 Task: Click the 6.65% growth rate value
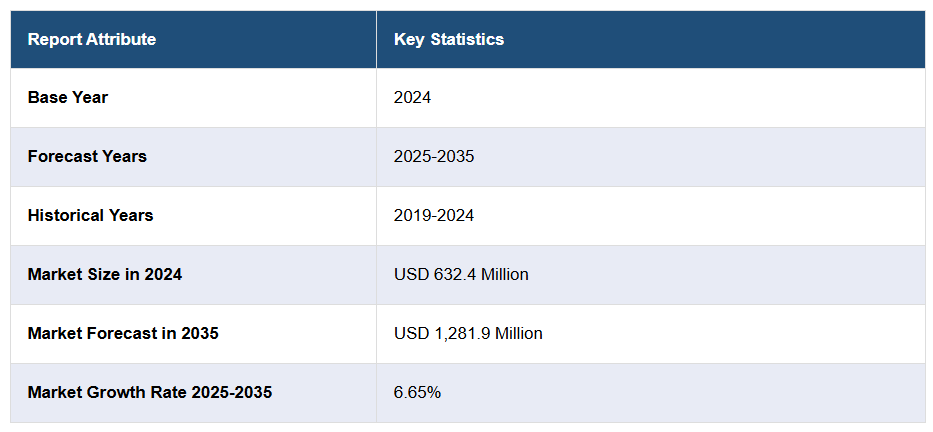(417, 392)
